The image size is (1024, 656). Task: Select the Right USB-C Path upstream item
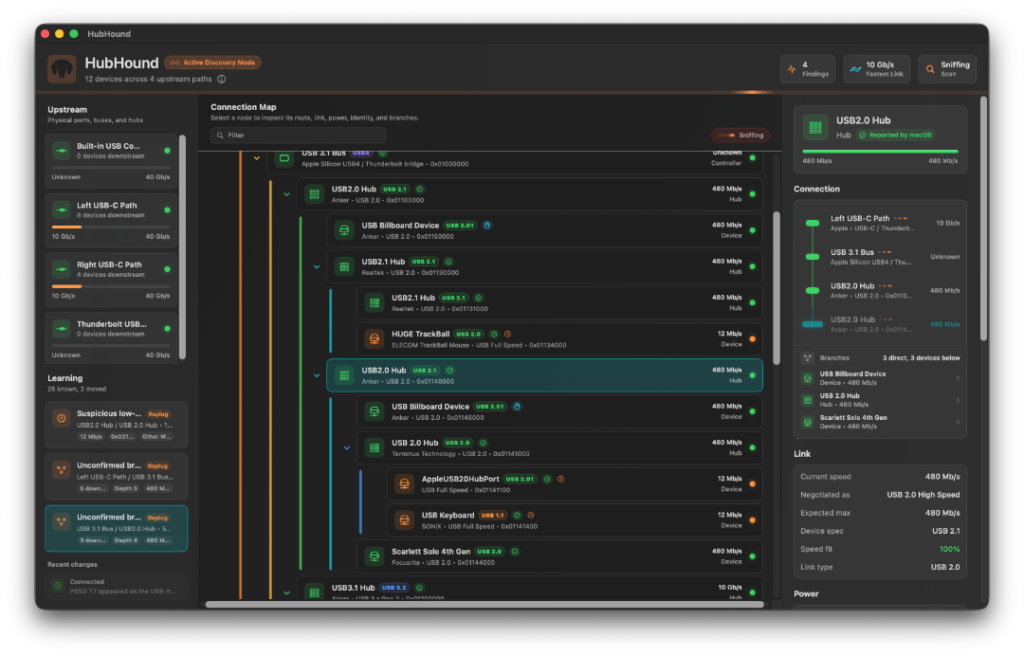112,277
